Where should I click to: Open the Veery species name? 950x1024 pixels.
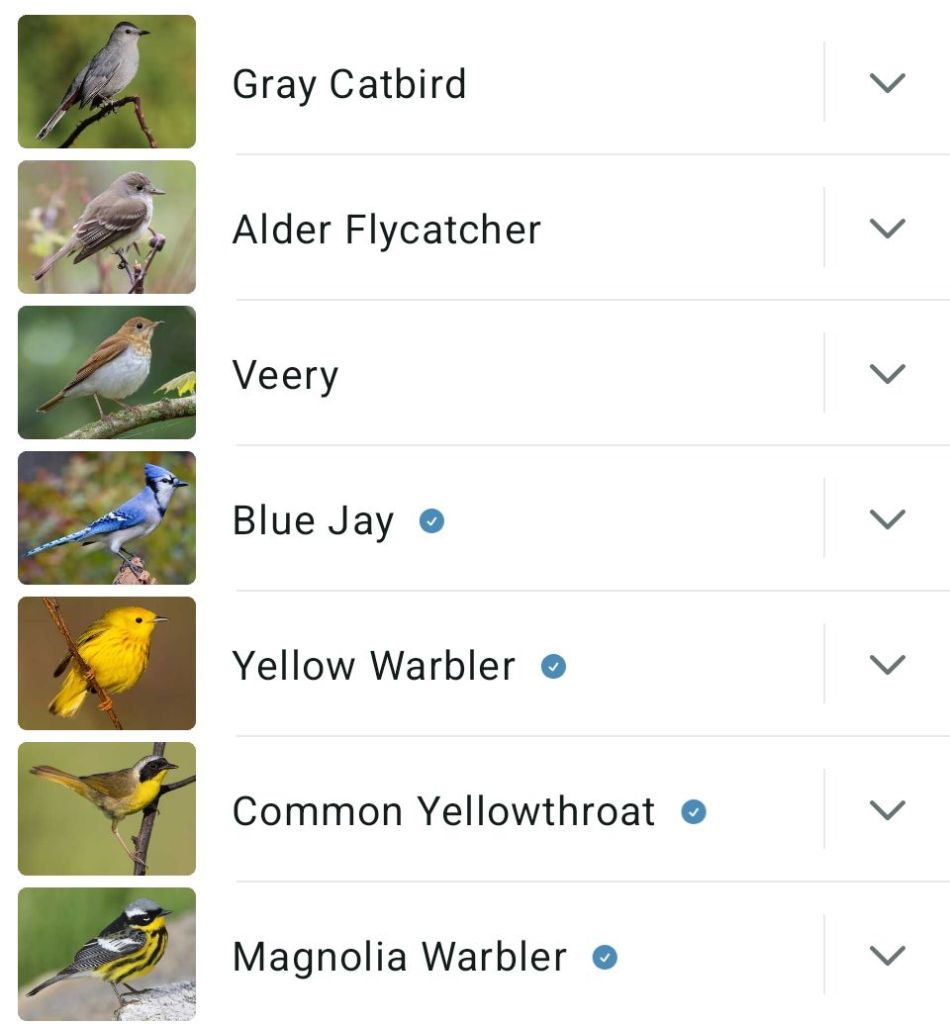285,376
